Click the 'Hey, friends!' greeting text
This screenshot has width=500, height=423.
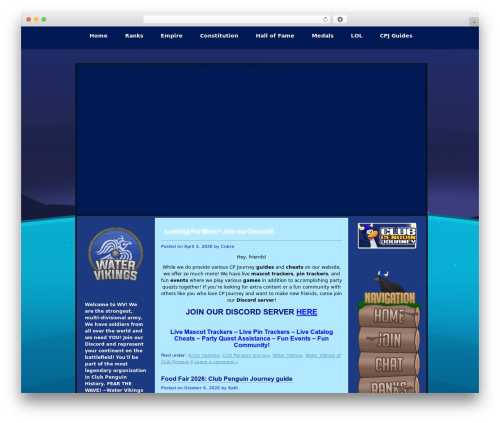click(251, 257)
